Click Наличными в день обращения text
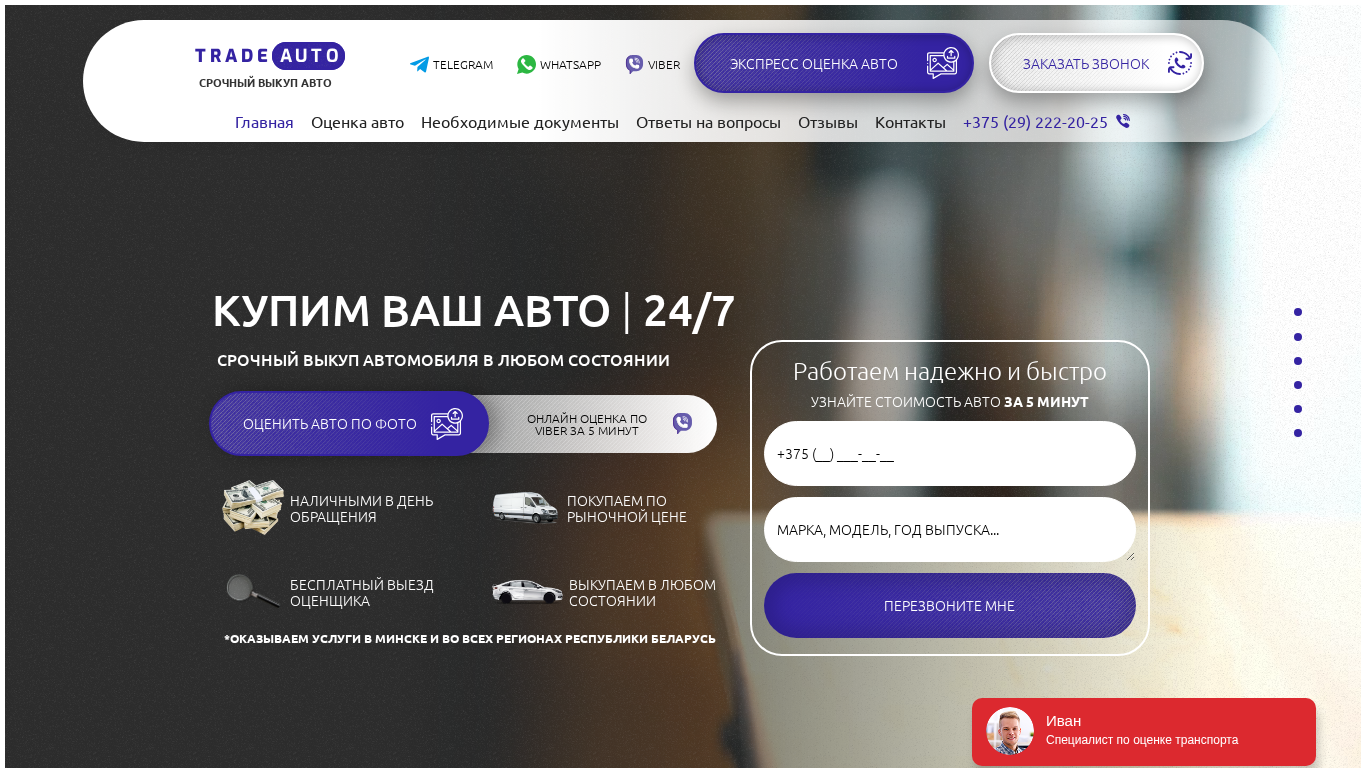This screenshot has height=768, width=1366. pos(362,508)
